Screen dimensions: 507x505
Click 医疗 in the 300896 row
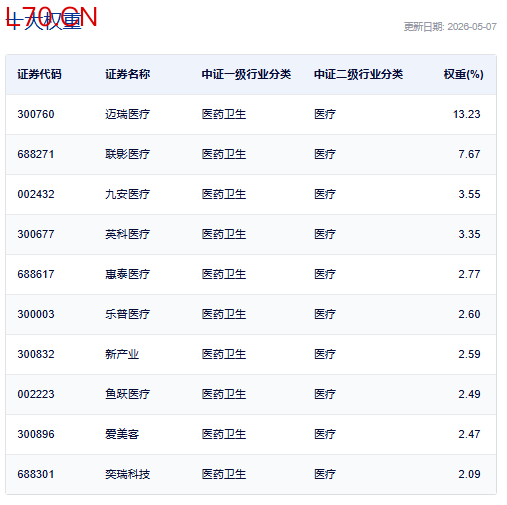(325, 434)
